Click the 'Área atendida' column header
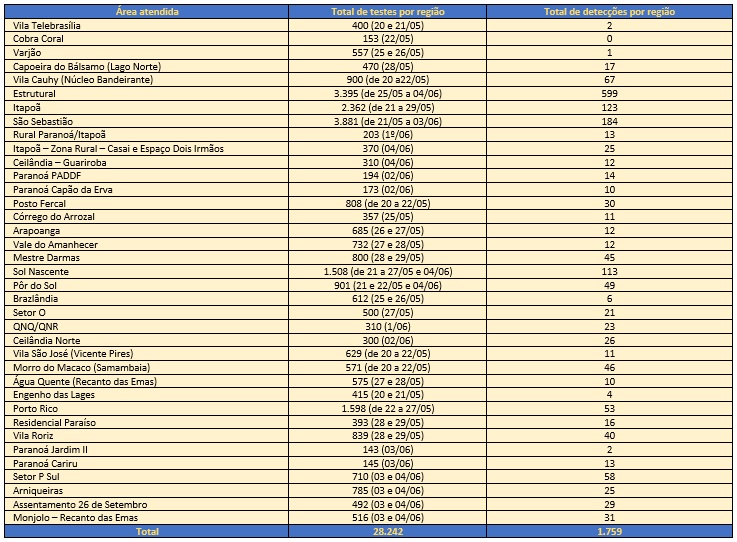The height and width of the screenshot is (542, 737). tap(147, 12)
